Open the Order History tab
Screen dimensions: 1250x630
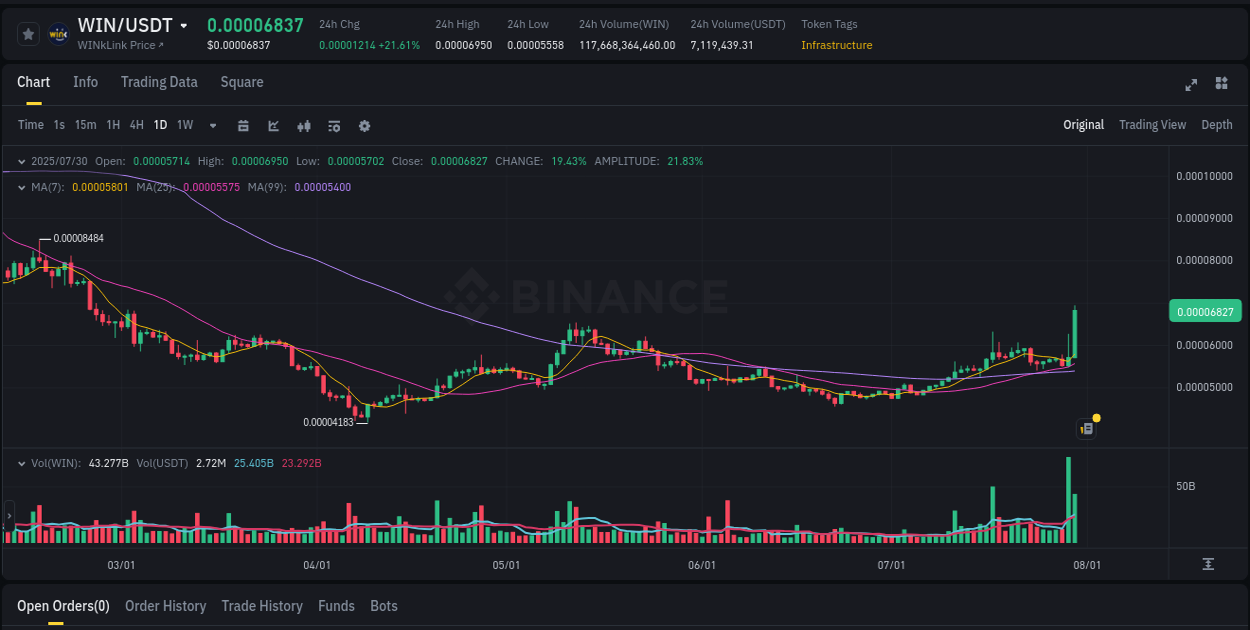click(x=165, y=606)
